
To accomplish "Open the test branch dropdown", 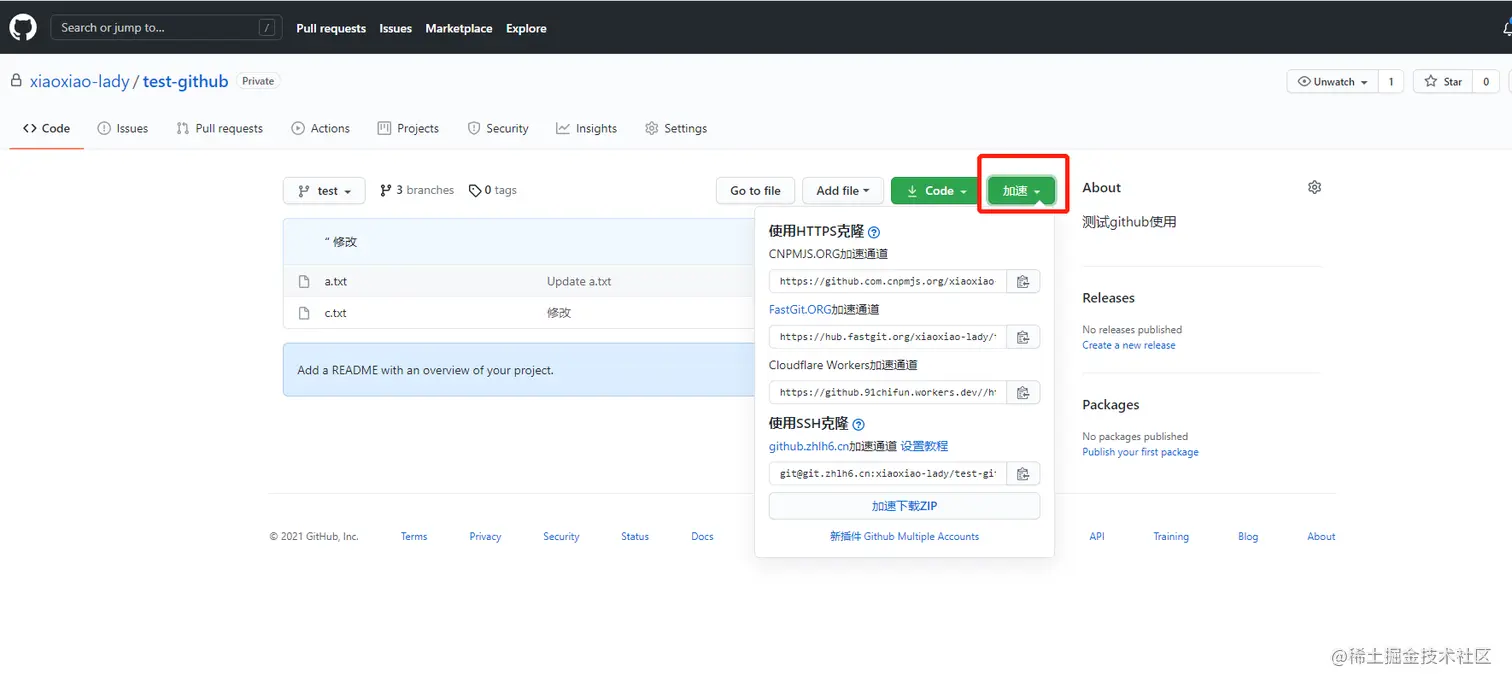I will (324, 190).
